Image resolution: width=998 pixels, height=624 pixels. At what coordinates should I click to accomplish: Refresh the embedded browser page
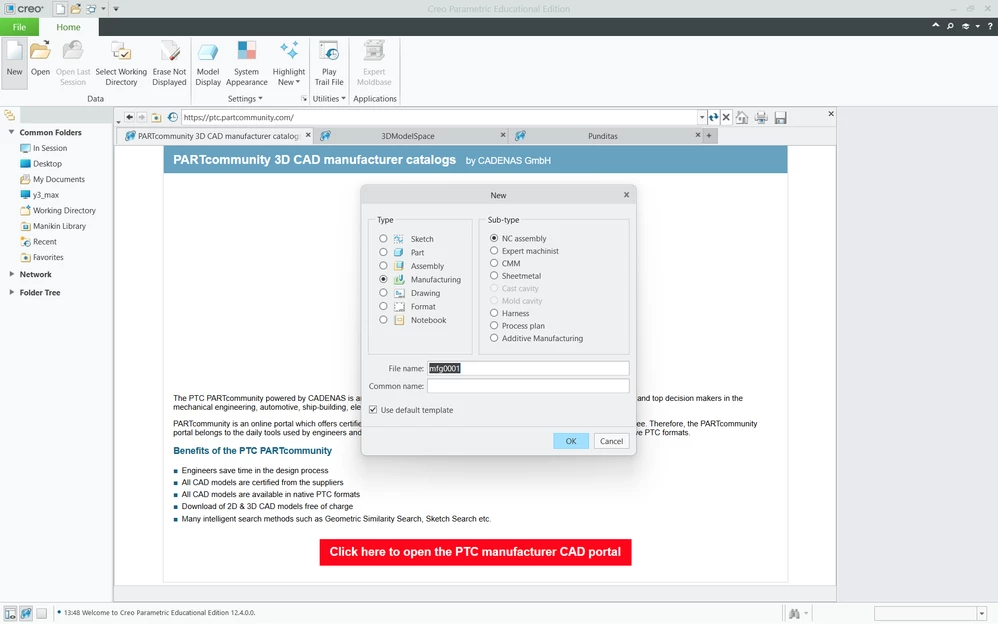[713, 117]
